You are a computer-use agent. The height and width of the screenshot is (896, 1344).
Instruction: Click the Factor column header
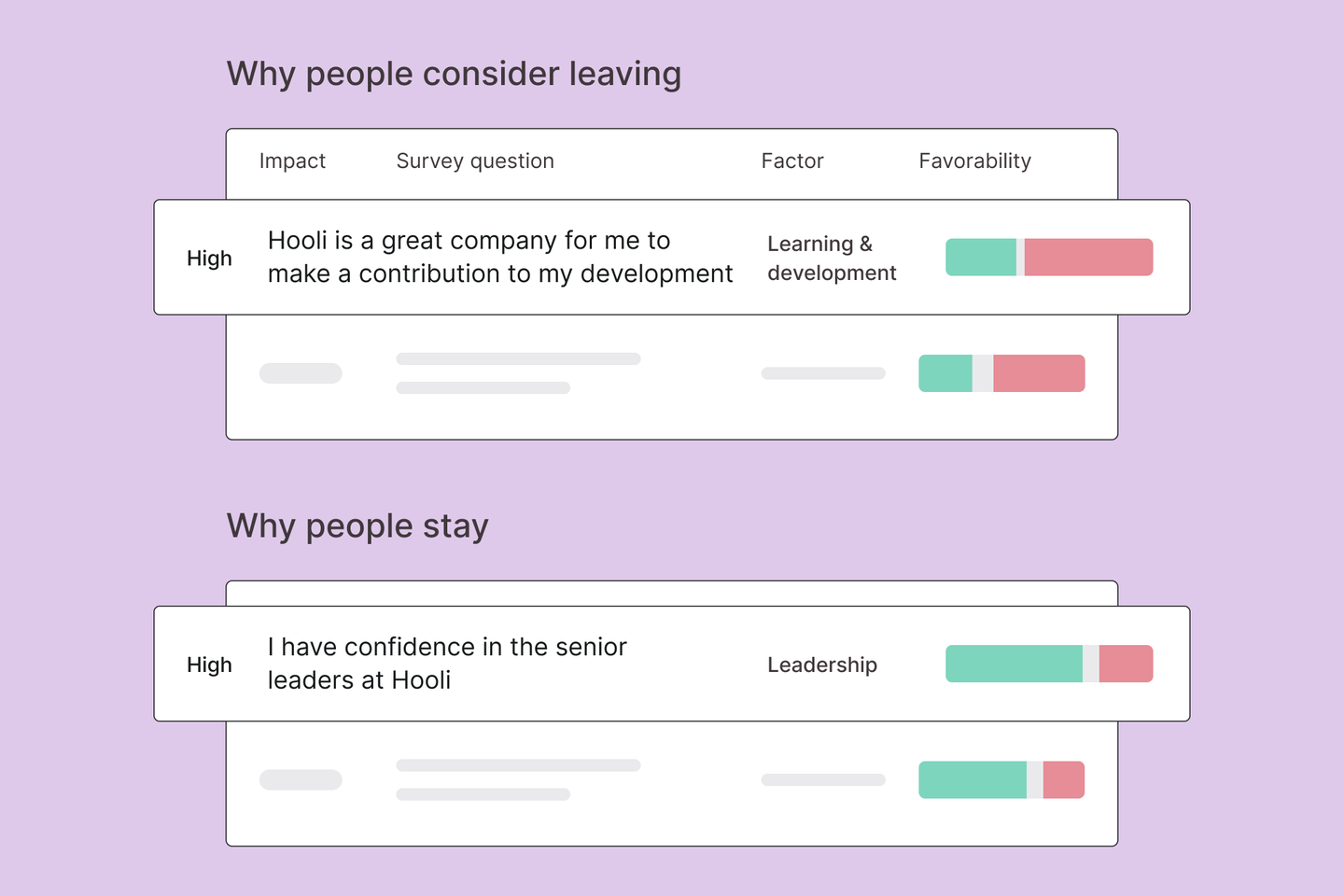coord(792,161)
